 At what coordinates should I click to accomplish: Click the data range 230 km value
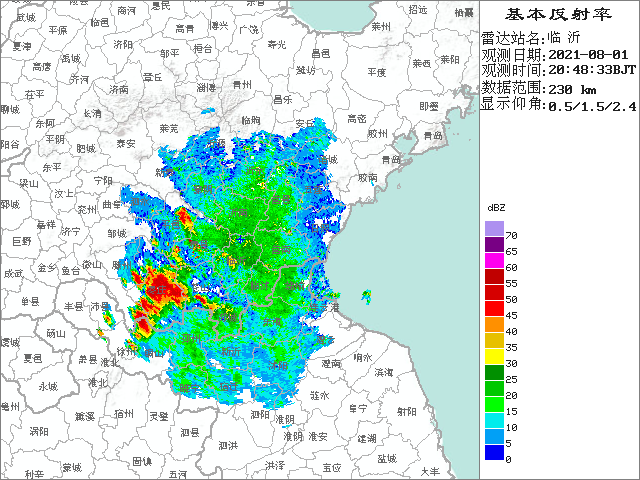coord(573,87)
